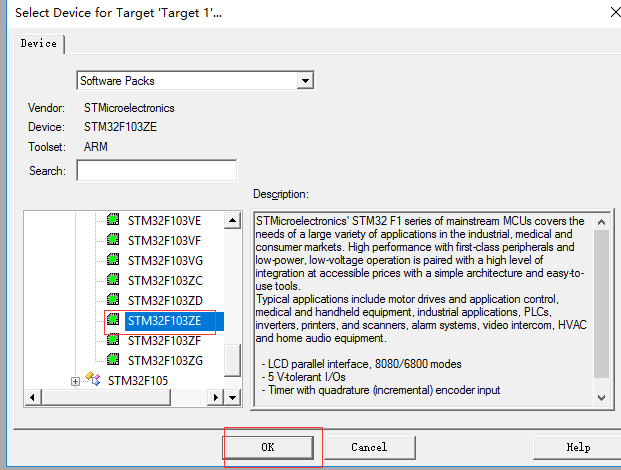The width and height of the screenshot is (621, 470).
Task: Confirm with the OK button
Action: [x=268, y=447]
